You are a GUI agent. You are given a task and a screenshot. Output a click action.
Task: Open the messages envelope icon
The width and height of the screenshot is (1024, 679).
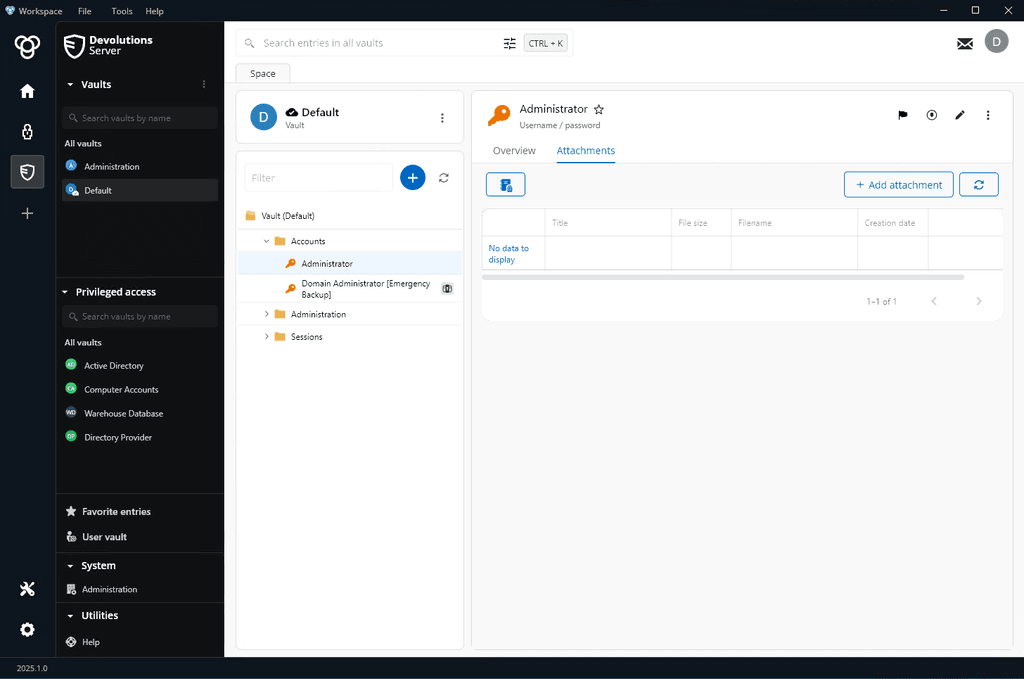965,43
